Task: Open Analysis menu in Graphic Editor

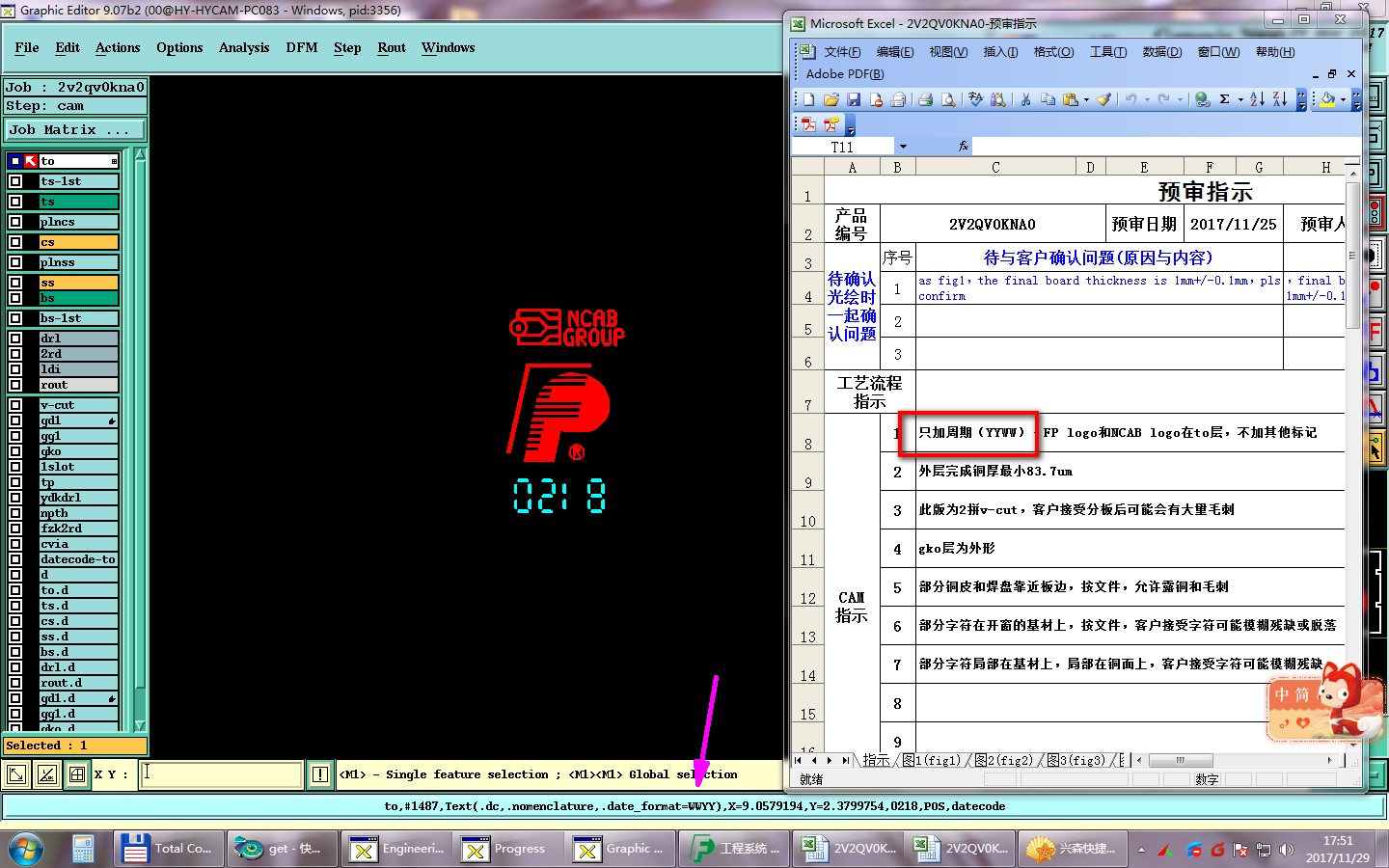Action: 244,47
